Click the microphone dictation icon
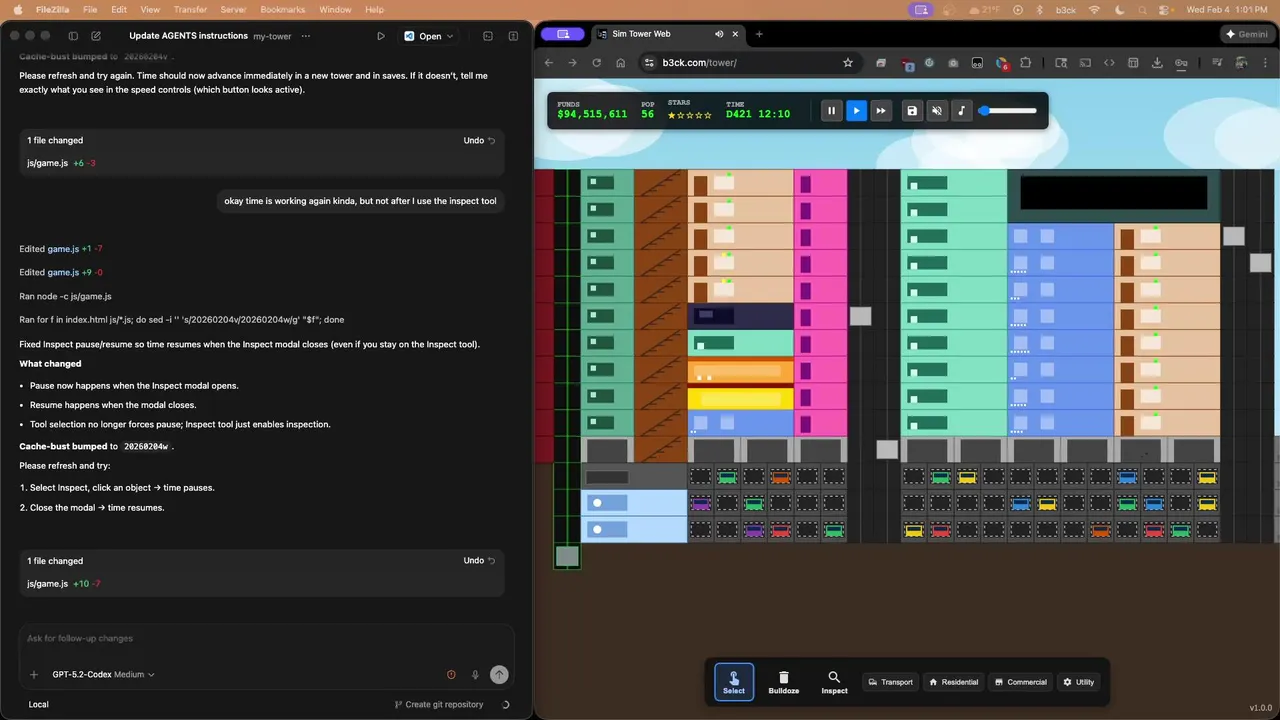The image size is (1280, 720). (475, 675)
